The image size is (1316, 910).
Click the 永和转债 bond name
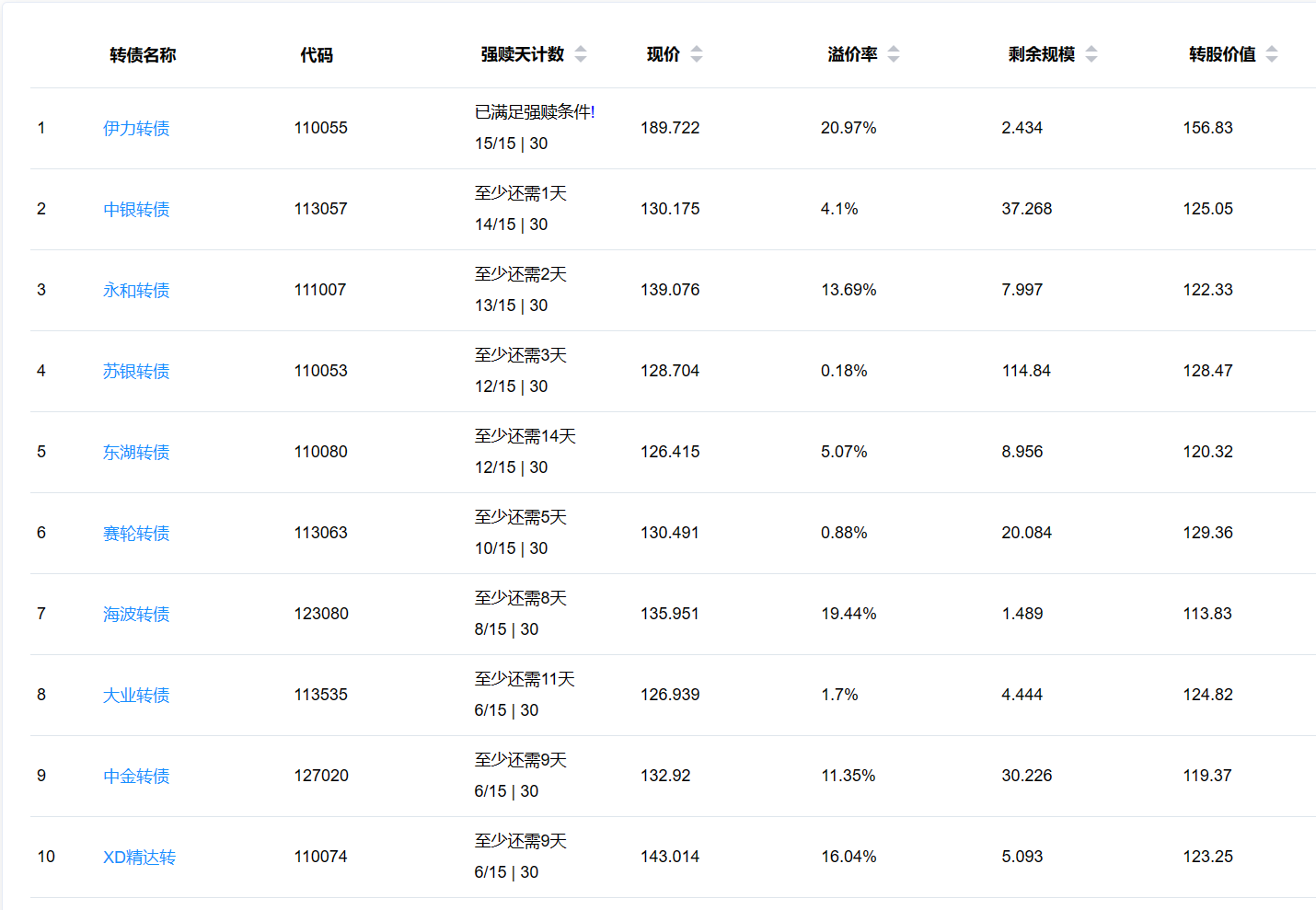point(136,291)
